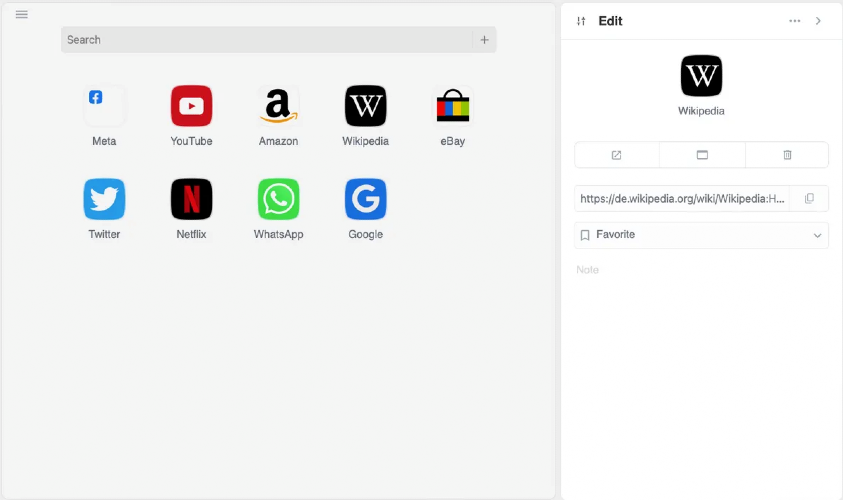Viewport: 843px width, 500px height.
Task: Copy the URL with copy icon
Action: 809,198
